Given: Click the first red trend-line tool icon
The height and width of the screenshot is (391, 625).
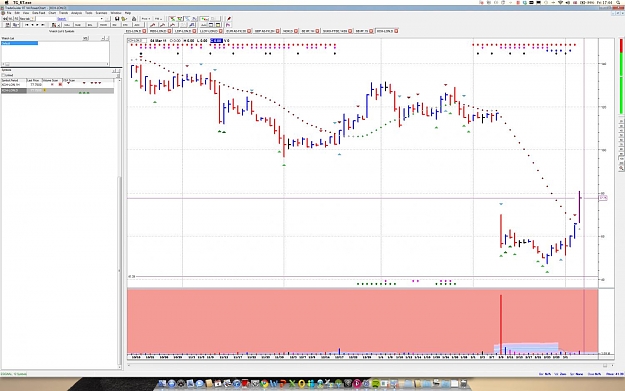Looking at the screenshot, I should [x=153, y=25].
